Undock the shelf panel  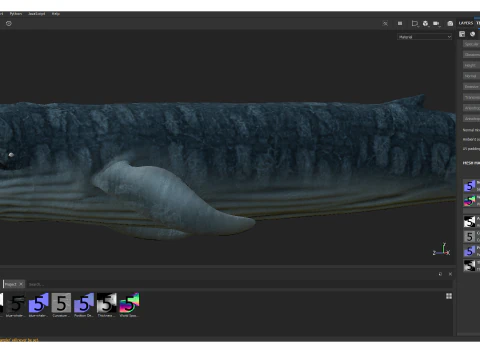440,274
